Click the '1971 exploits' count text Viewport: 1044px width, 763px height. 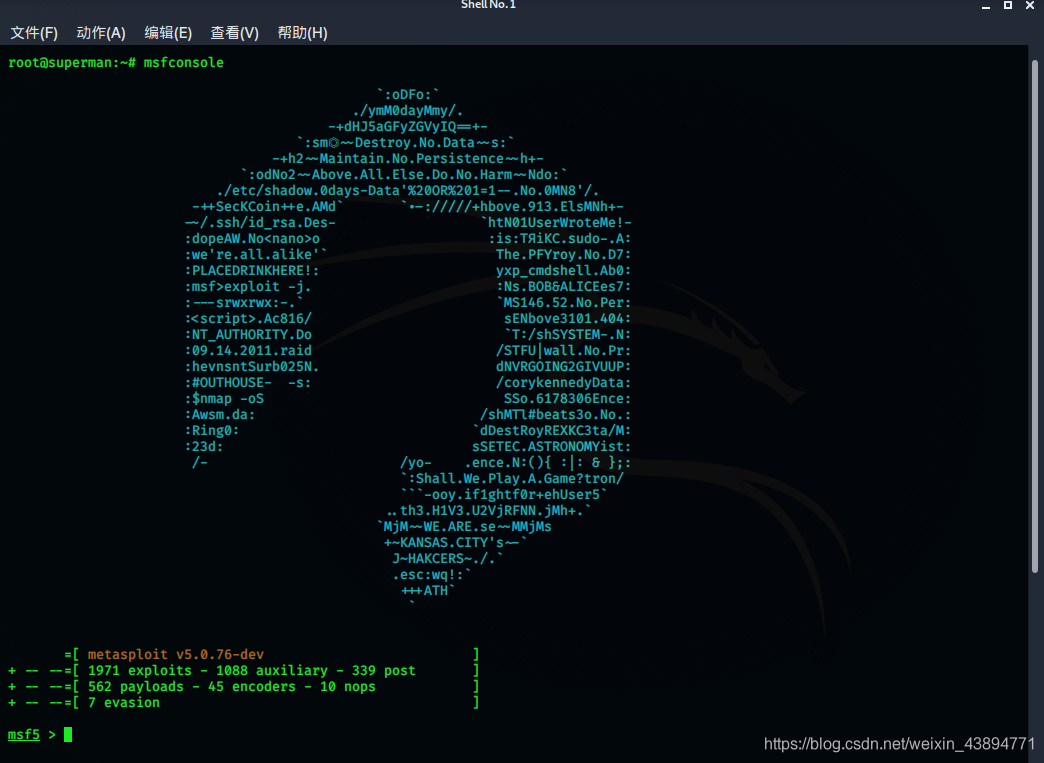click(x=140, y=670)
